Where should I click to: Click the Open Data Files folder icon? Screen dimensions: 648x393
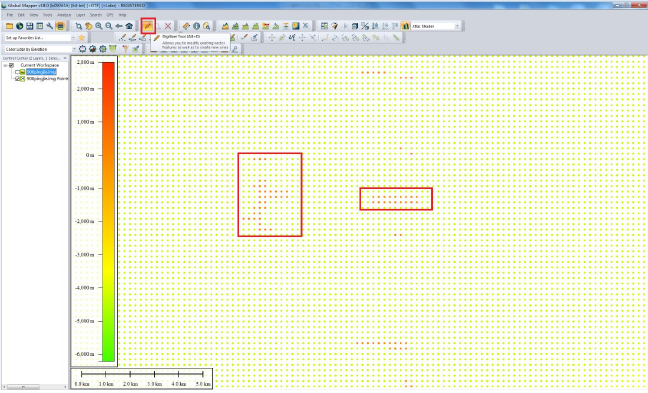pyautogui.click(x=9, y=26)
